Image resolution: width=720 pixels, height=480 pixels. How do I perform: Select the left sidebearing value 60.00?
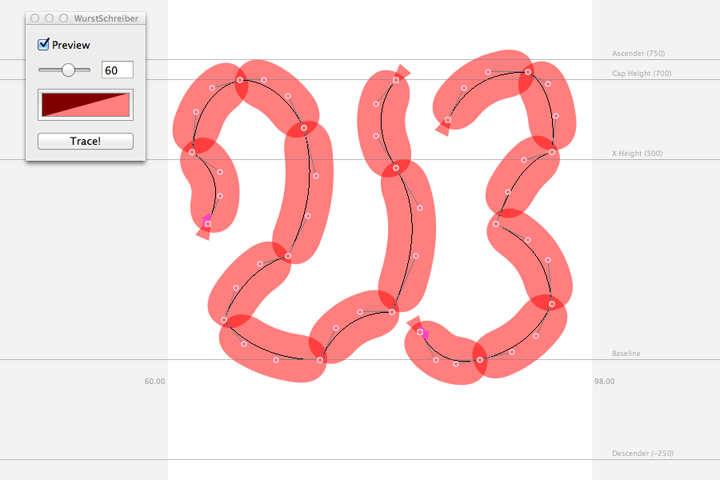(155, 381)
